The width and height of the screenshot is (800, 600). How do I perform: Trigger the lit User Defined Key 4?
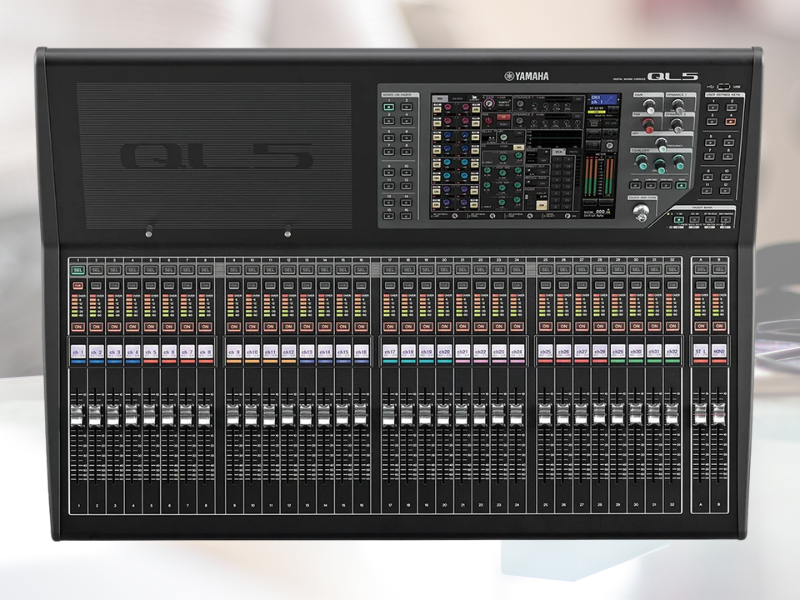pyautogui.click(x=730, y=121)
